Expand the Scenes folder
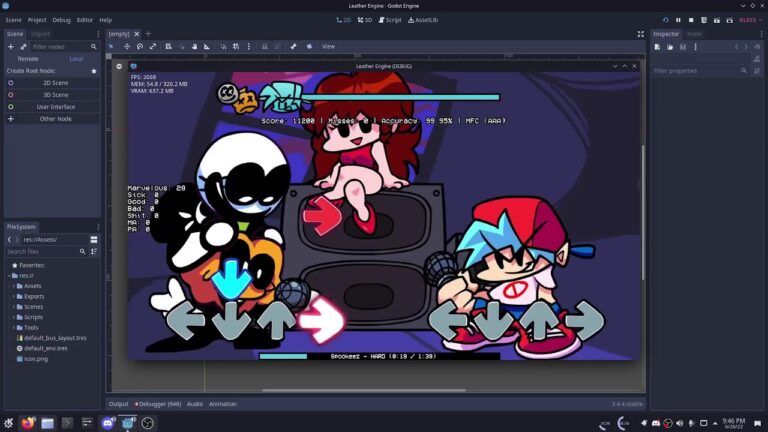 [13, 307]
